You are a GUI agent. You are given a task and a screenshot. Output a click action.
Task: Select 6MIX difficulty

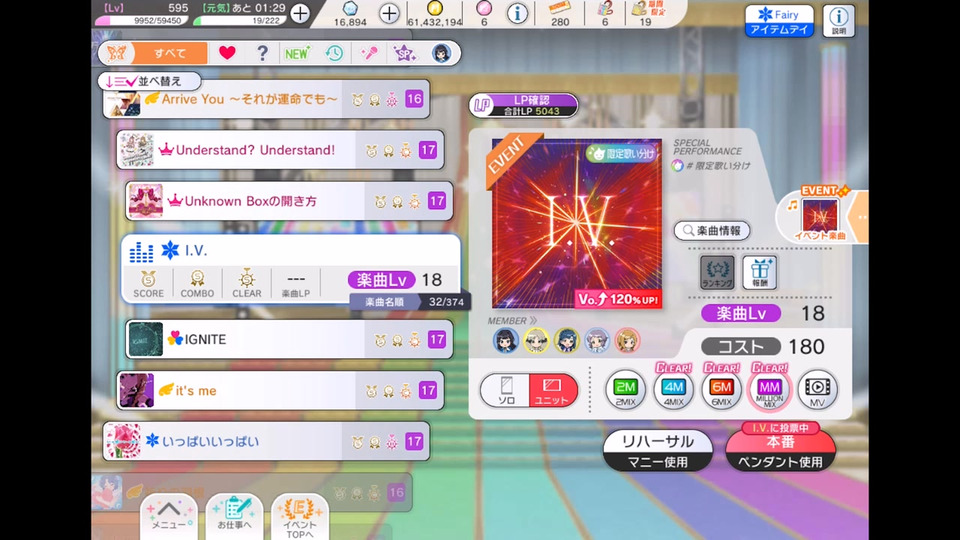click(x=721, y=389)
